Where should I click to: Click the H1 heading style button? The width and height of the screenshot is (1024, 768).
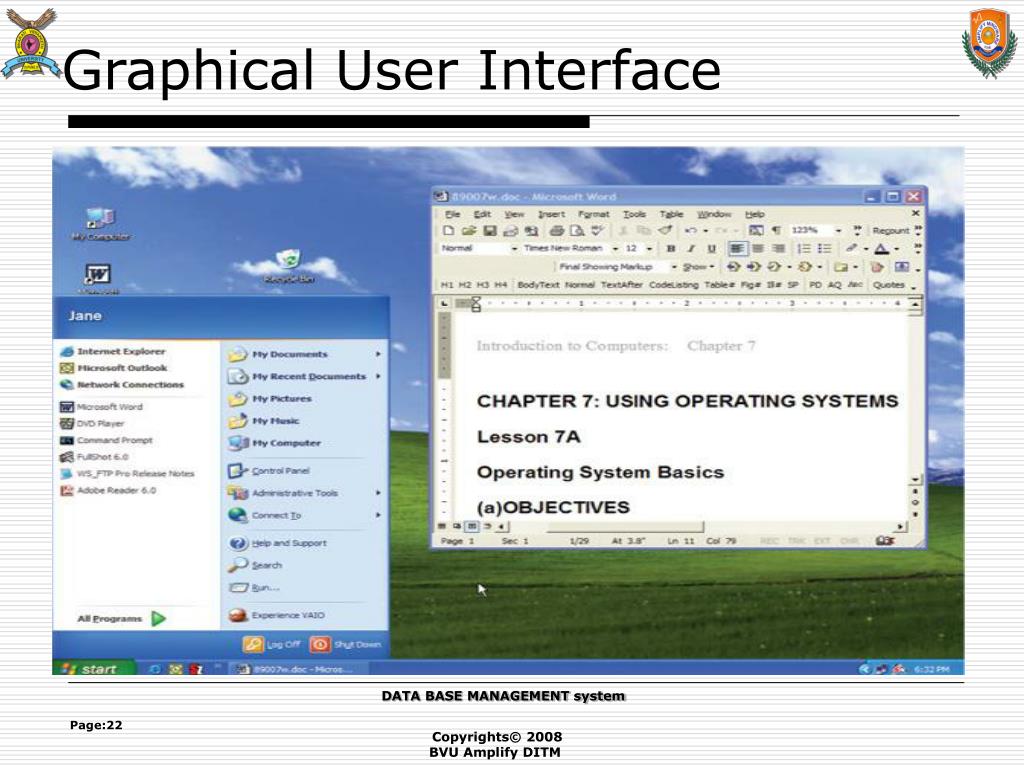click(x=447, y=285)
